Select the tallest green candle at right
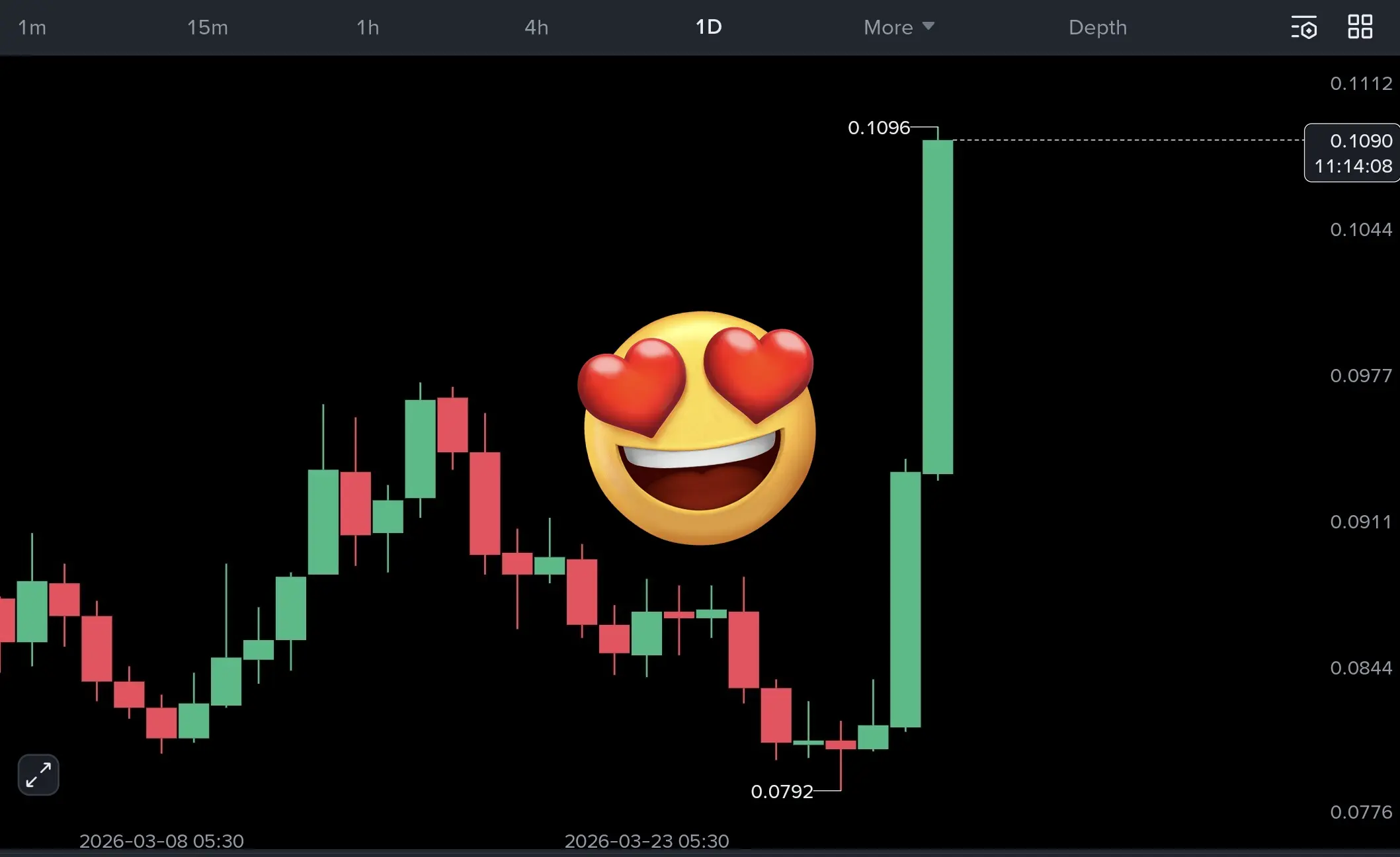1400x857 pixels. pyautogui.click(x=938, y=307)
